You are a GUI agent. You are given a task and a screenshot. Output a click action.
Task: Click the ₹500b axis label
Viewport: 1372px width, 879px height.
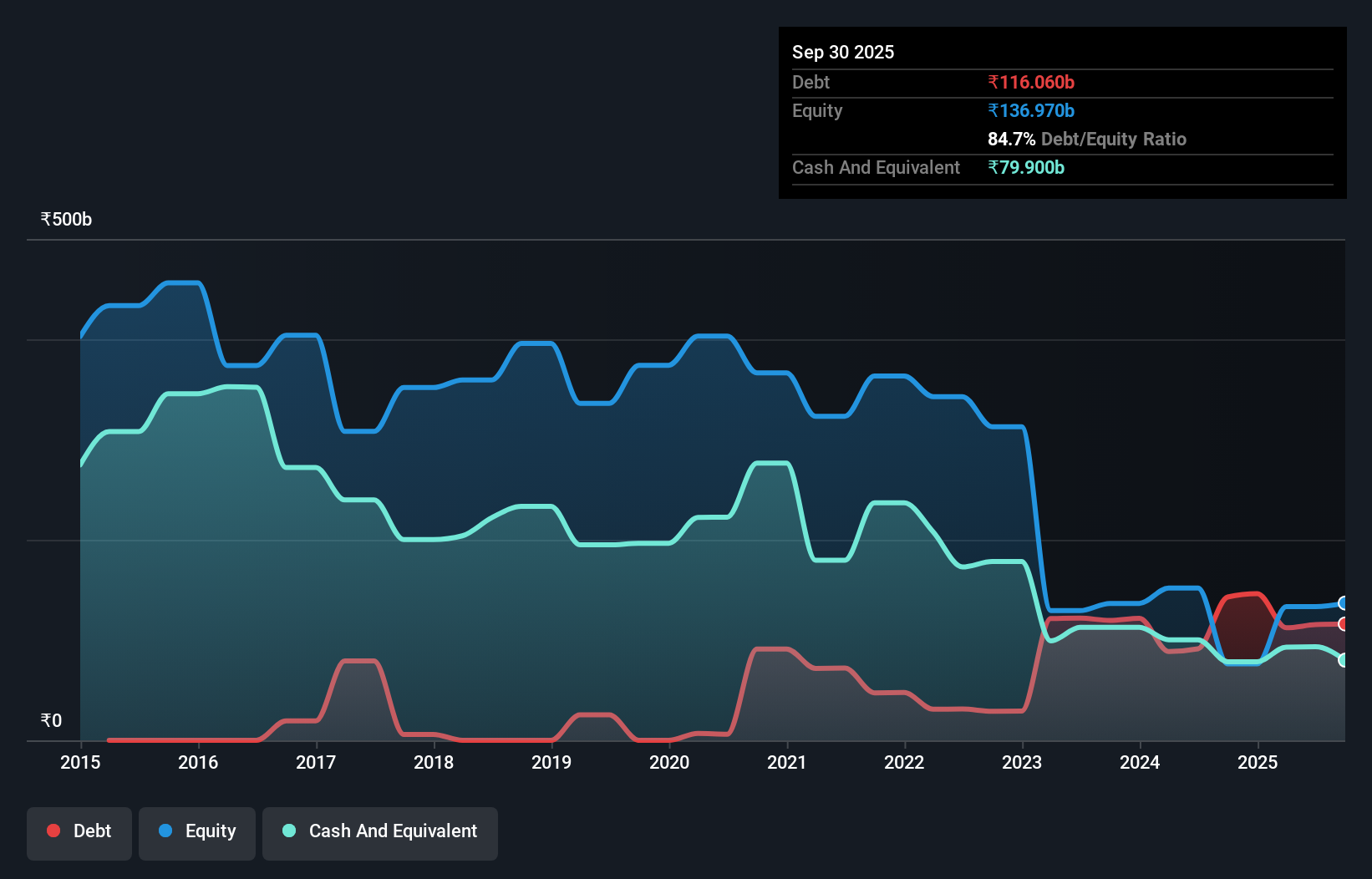pos(66,218)
